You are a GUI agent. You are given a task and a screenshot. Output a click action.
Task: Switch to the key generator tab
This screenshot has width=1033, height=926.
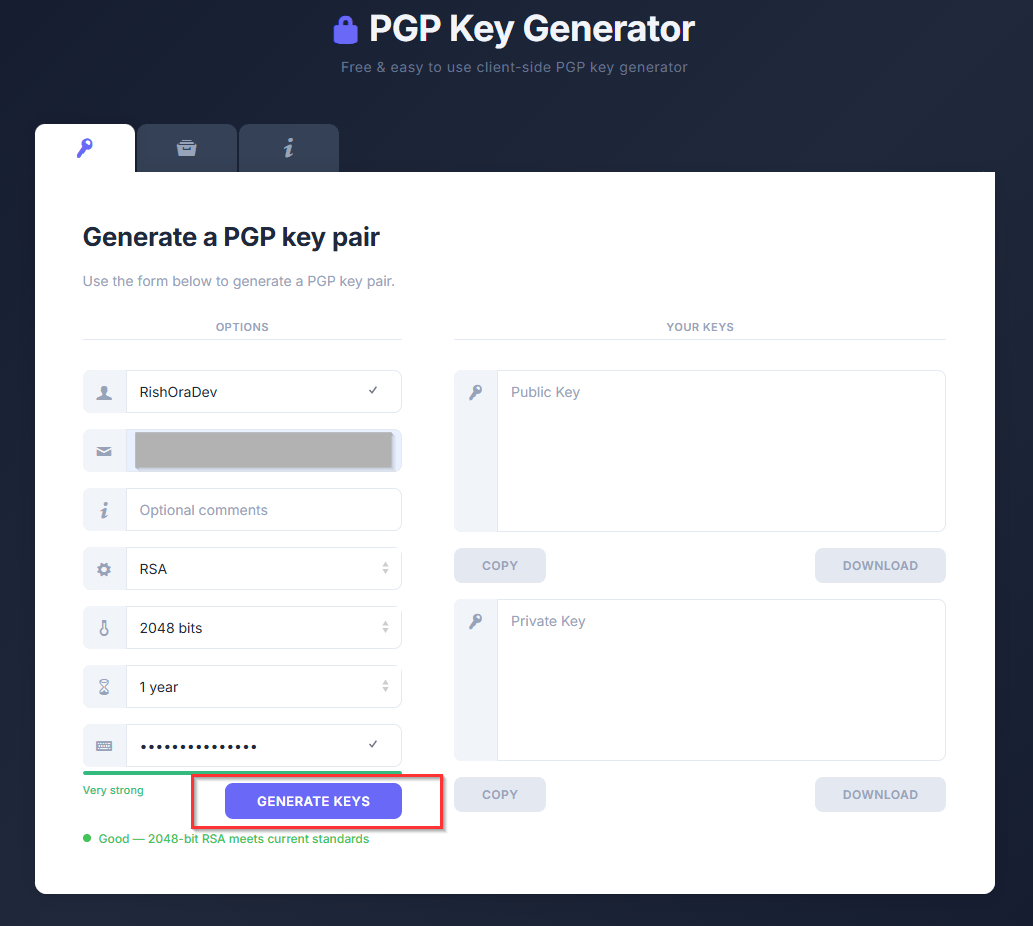pos(85,149)
